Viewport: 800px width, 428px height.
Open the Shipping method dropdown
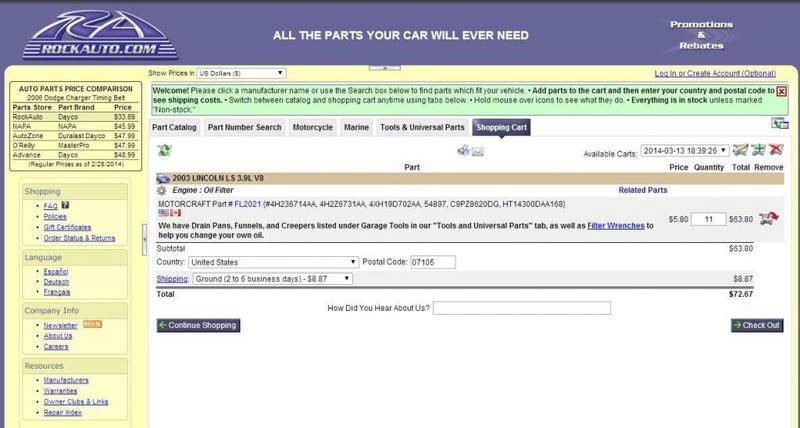(273, 280)
